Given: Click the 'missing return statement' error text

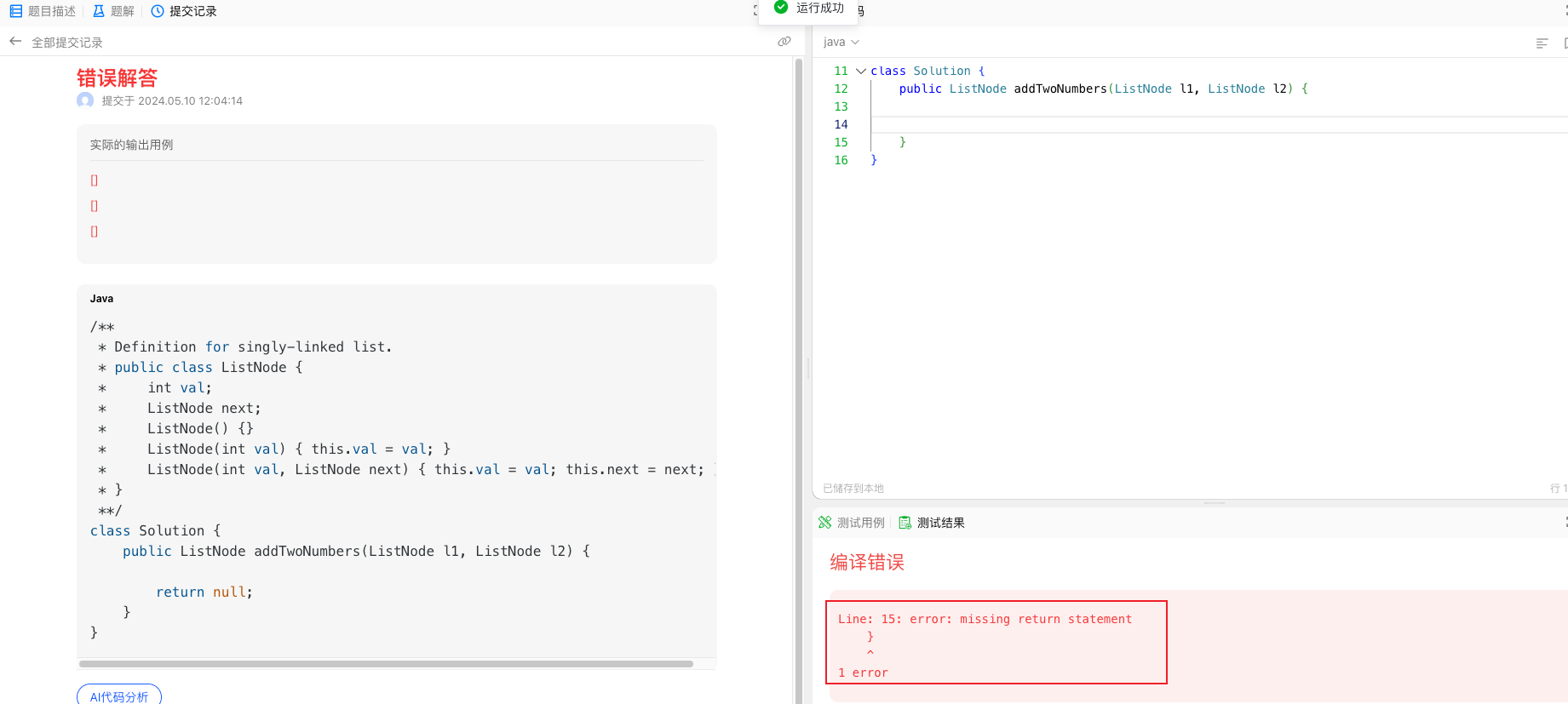Looking at the screenshot, I should (1046, 619).
